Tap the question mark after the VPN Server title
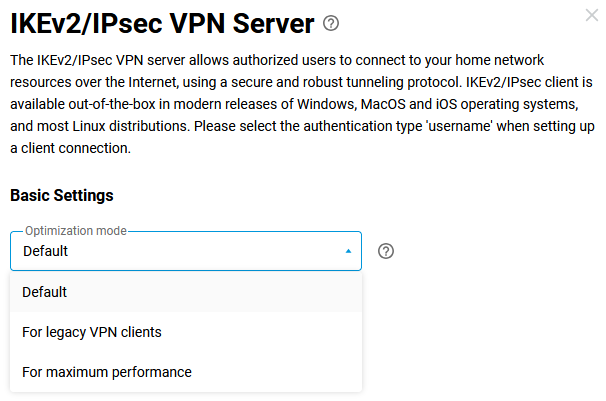 [332, 22]
